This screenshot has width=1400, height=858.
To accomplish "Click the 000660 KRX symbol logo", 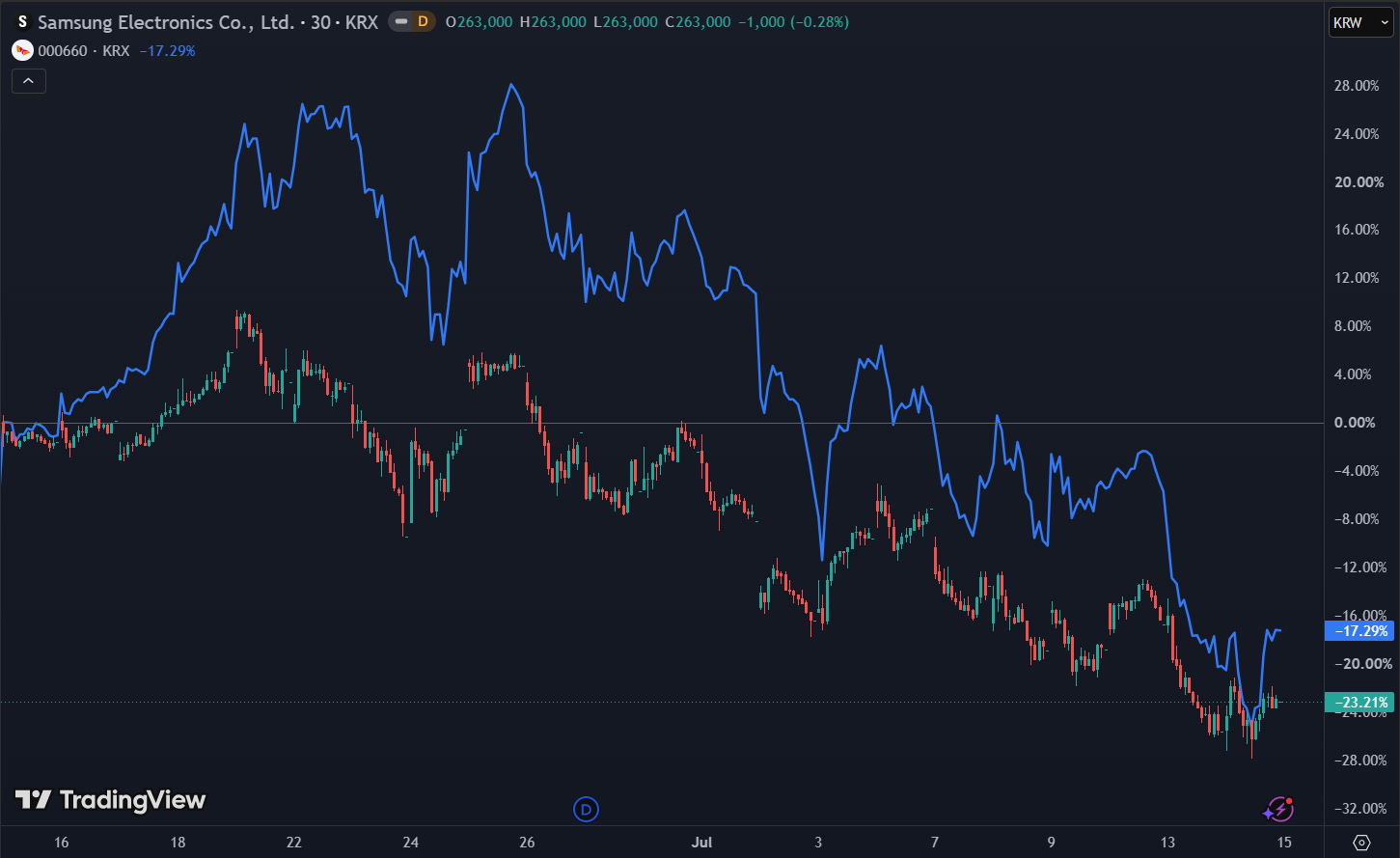I will tap(22, 50).
